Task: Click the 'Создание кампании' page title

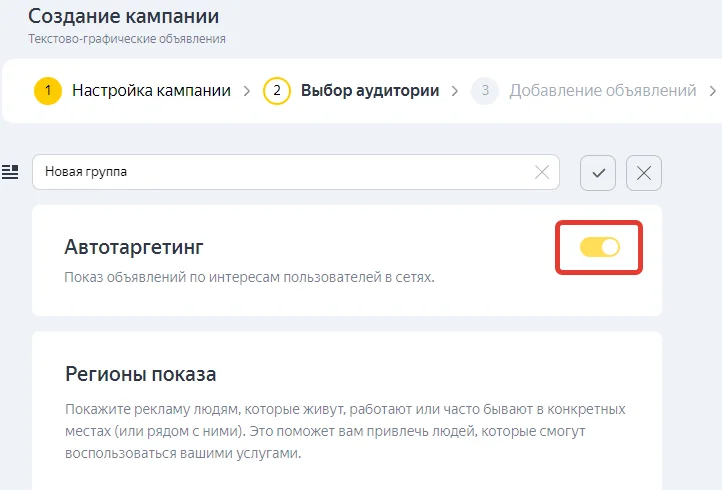Action: [123, 16]
